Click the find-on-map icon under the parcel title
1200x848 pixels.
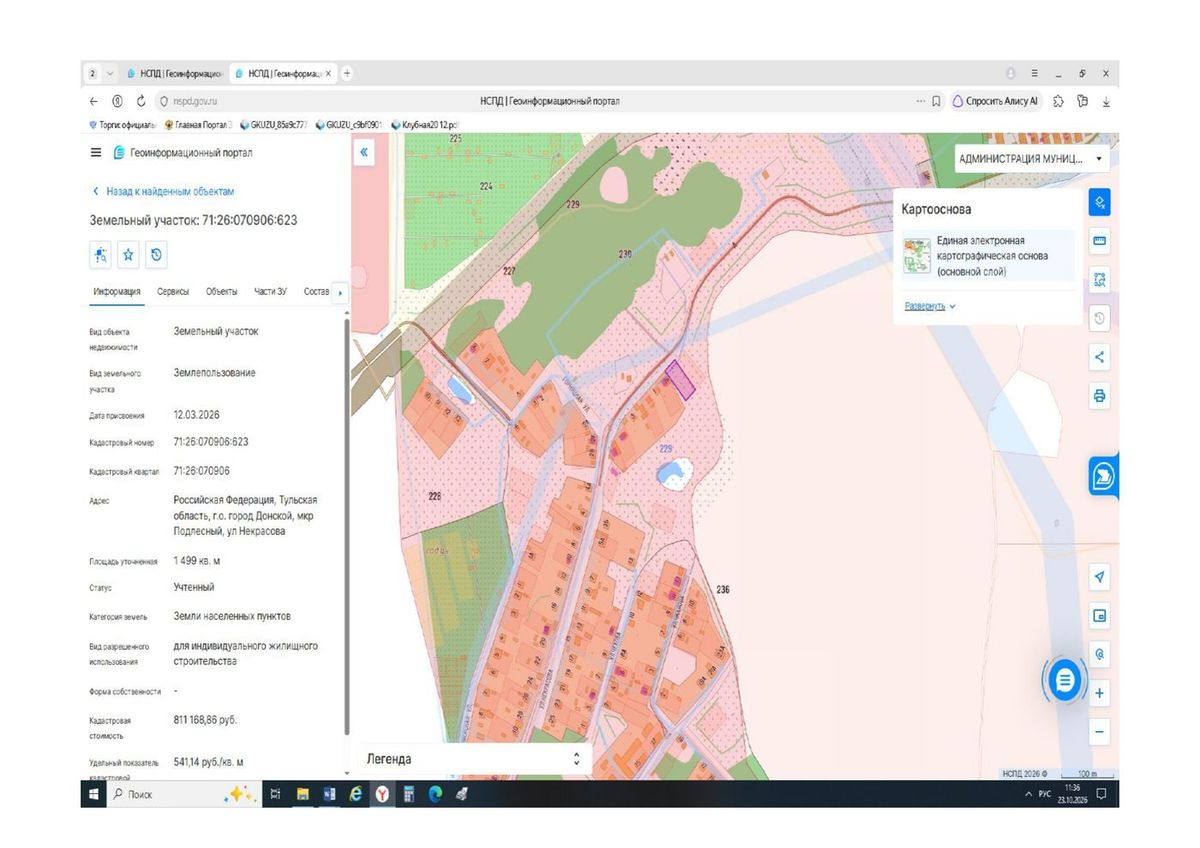(x=101, y=255)
